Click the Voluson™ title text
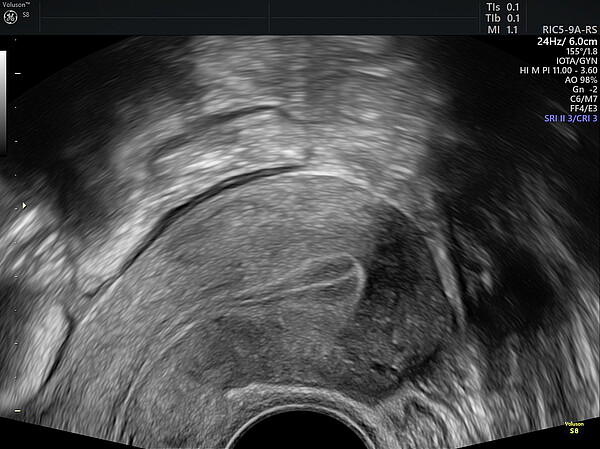 pos(17,5)
